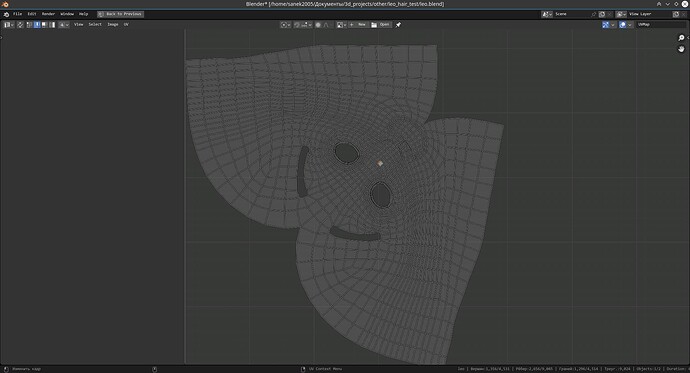Open the Edit menu
This screenshot has width=690, height=373.
[x=32, y=14]
